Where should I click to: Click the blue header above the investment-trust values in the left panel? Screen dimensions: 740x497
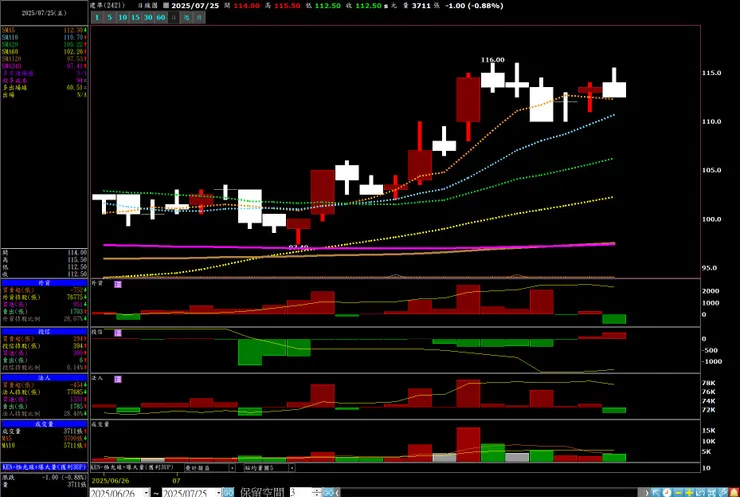tap(44, 331)
